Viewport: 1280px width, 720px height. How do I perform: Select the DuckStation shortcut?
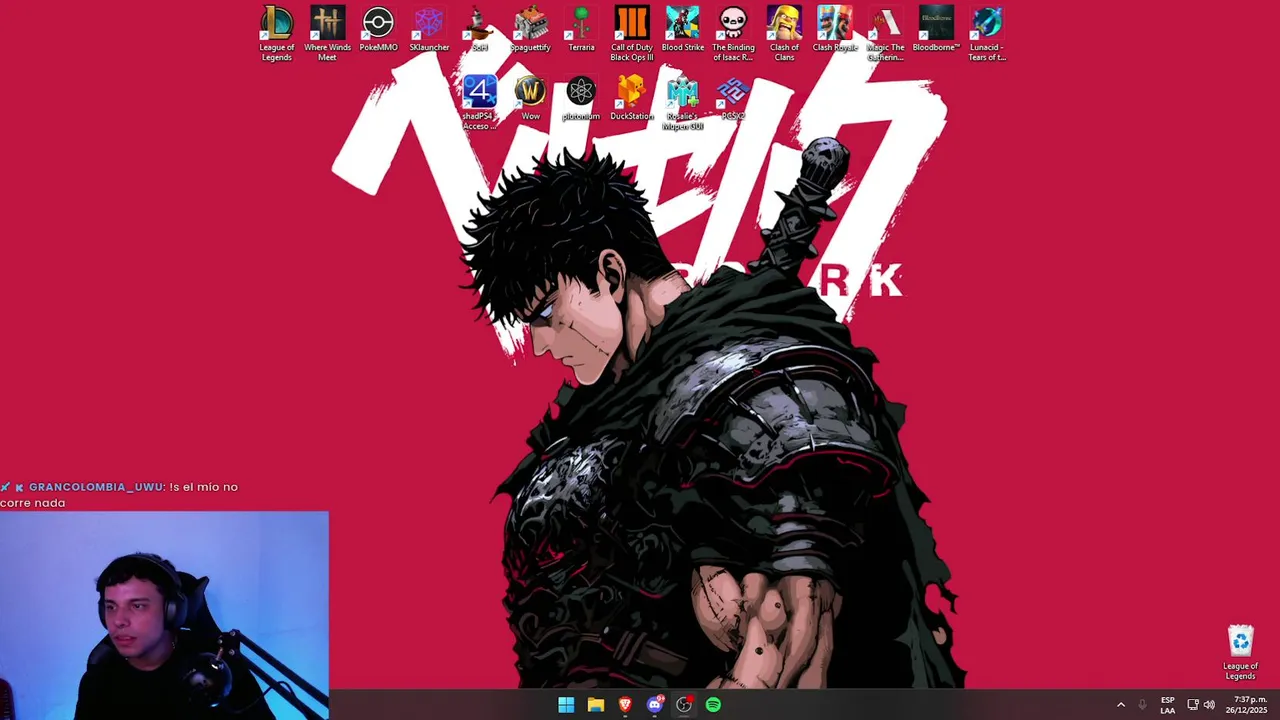(632, 98)
